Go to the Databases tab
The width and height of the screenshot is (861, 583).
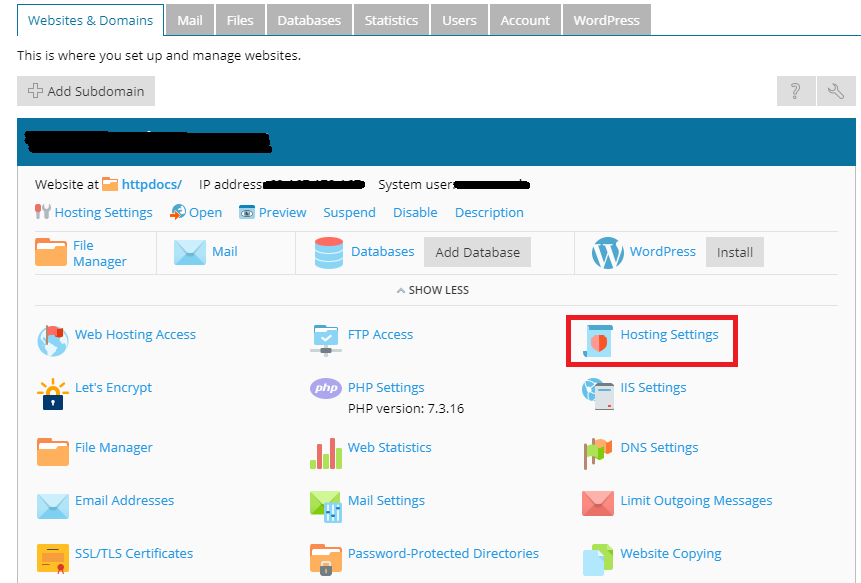coord(309,20)
